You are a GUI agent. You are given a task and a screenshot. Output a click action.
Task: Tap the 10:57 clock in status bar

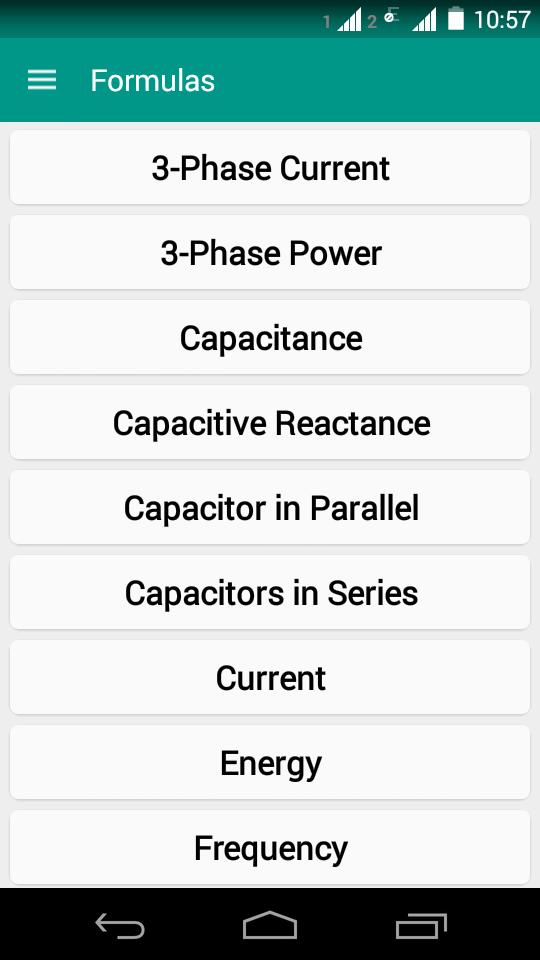[x=502, y=20]
